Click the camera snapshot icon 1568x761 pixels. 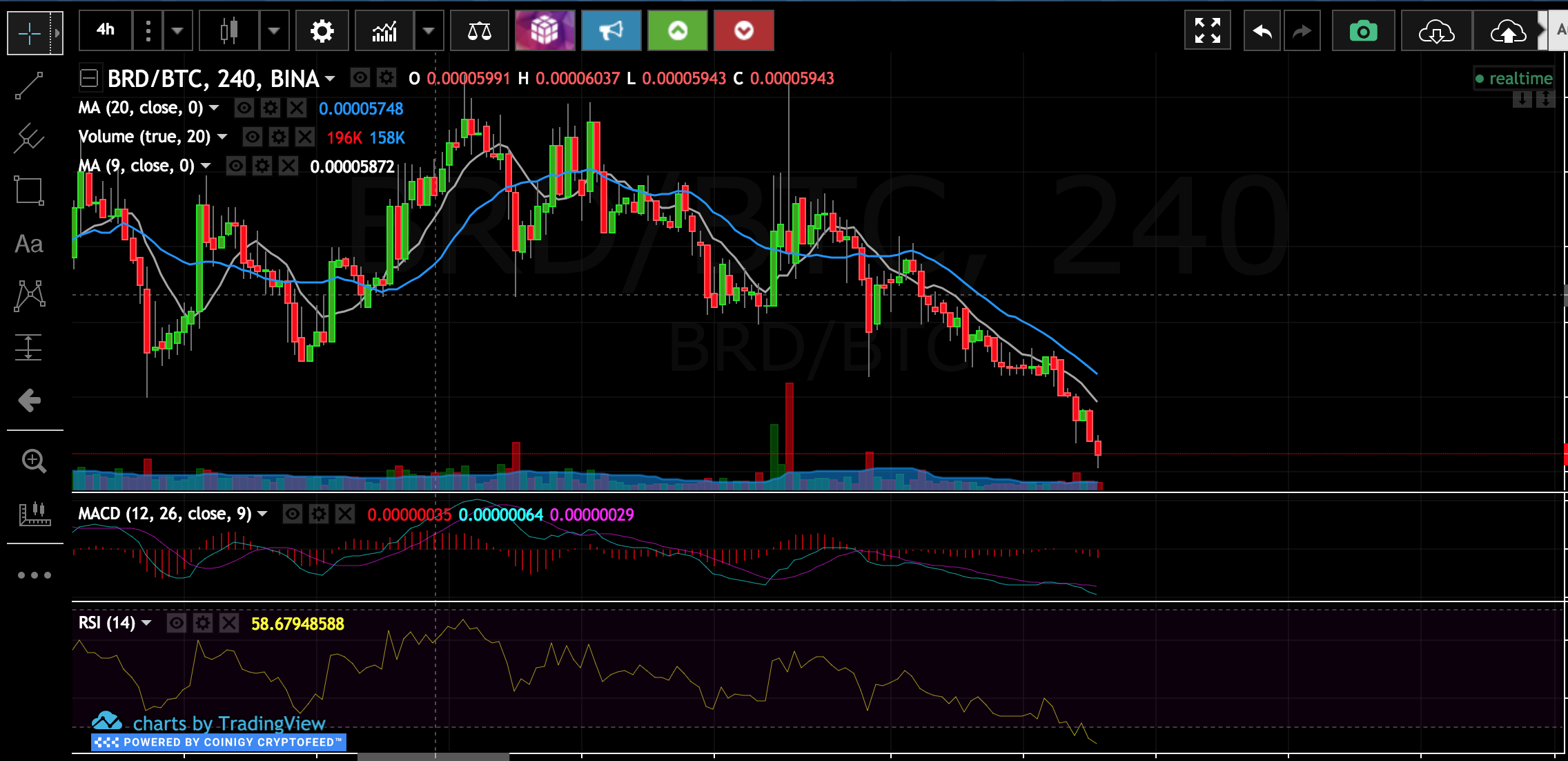(x=1363, y=31)
